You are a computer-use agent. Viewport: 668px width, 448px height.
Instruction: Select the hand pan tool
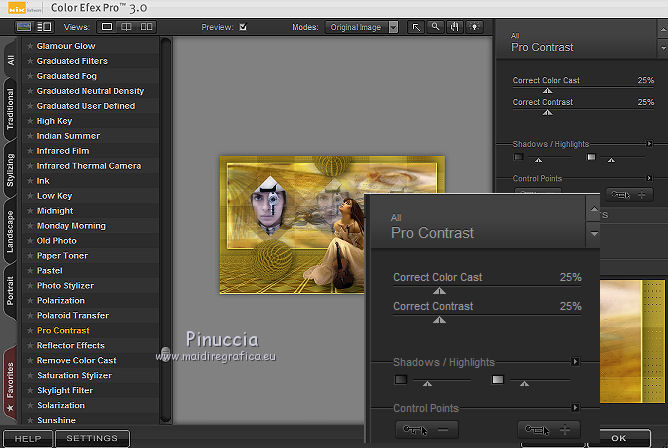click(x=455, y=27)
